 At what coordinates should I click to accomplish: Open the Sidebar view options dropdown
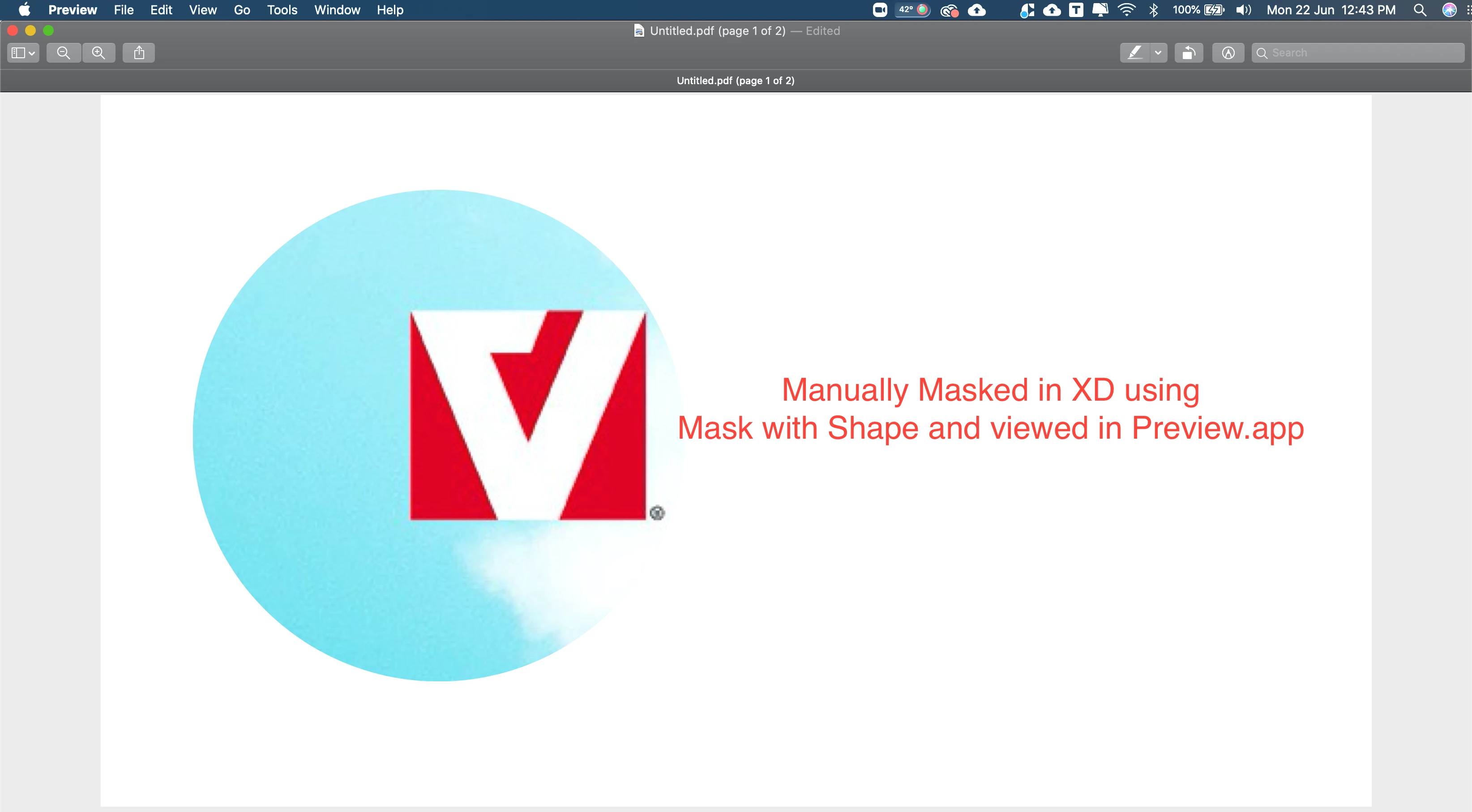pos(23,53)
